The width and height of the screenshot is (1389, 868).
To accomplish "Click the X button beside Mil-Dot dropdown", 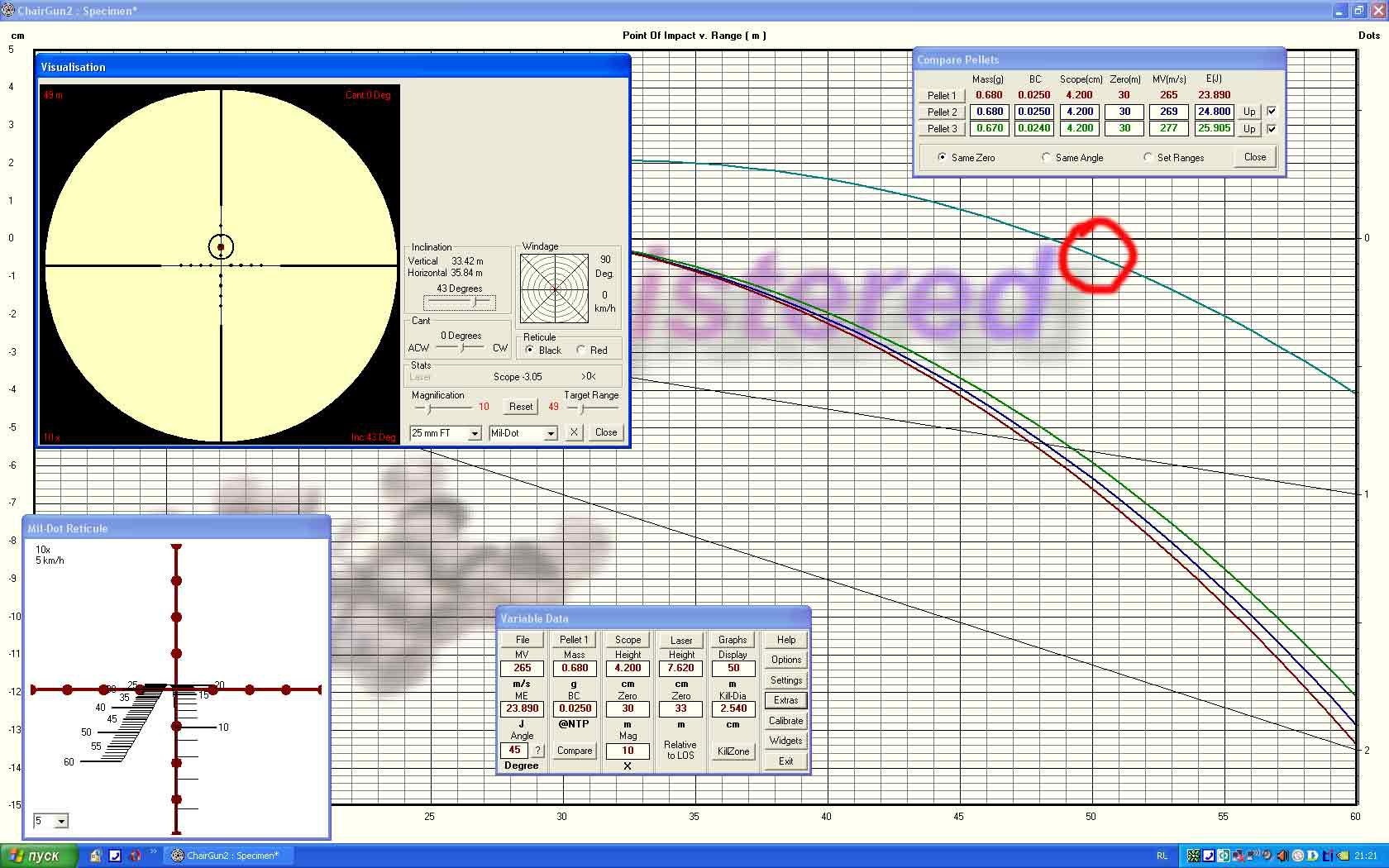I will pos(574,432).
